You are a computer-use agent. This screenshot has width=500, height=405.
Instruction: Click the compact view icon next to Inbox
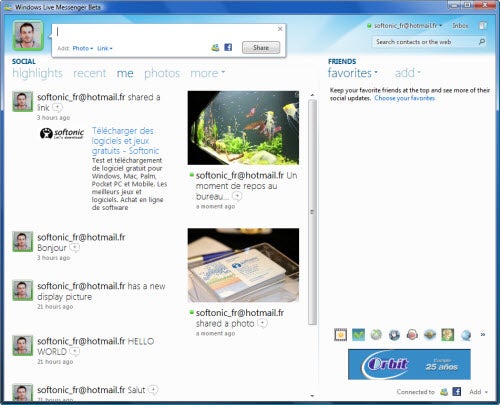[483, 26]
